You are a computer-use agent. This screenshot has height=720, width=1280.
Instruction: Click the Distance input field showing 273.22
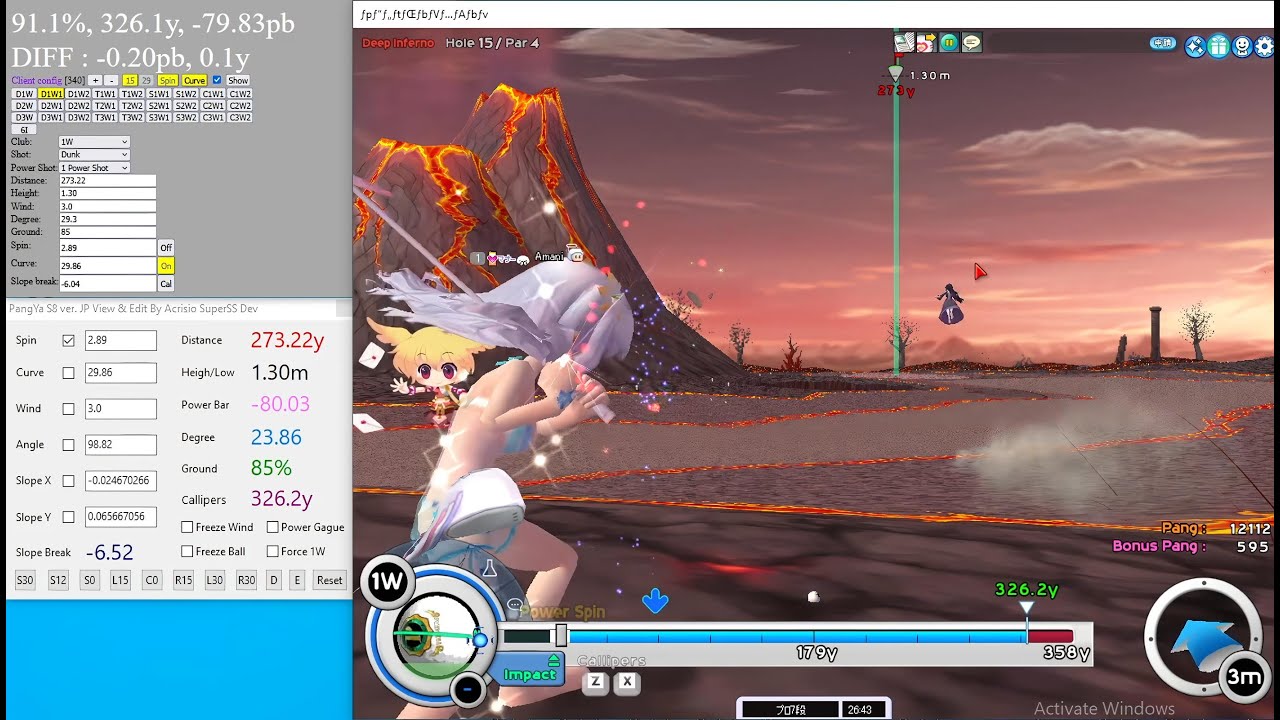(108, 181)
